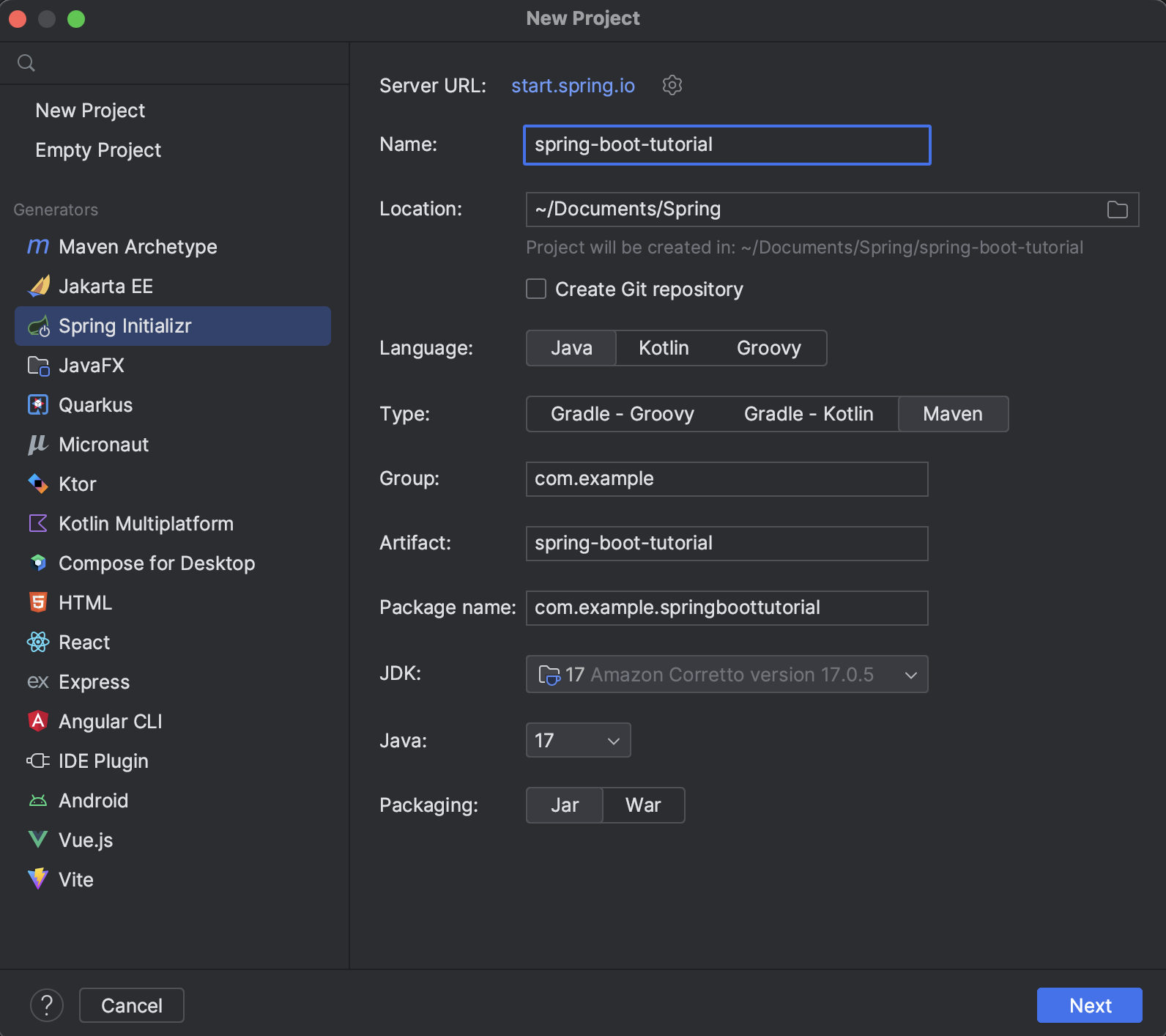1166x1036 pixels.
Task: Select Kotlin Multiplatform generator
Action: click(146, 524)
